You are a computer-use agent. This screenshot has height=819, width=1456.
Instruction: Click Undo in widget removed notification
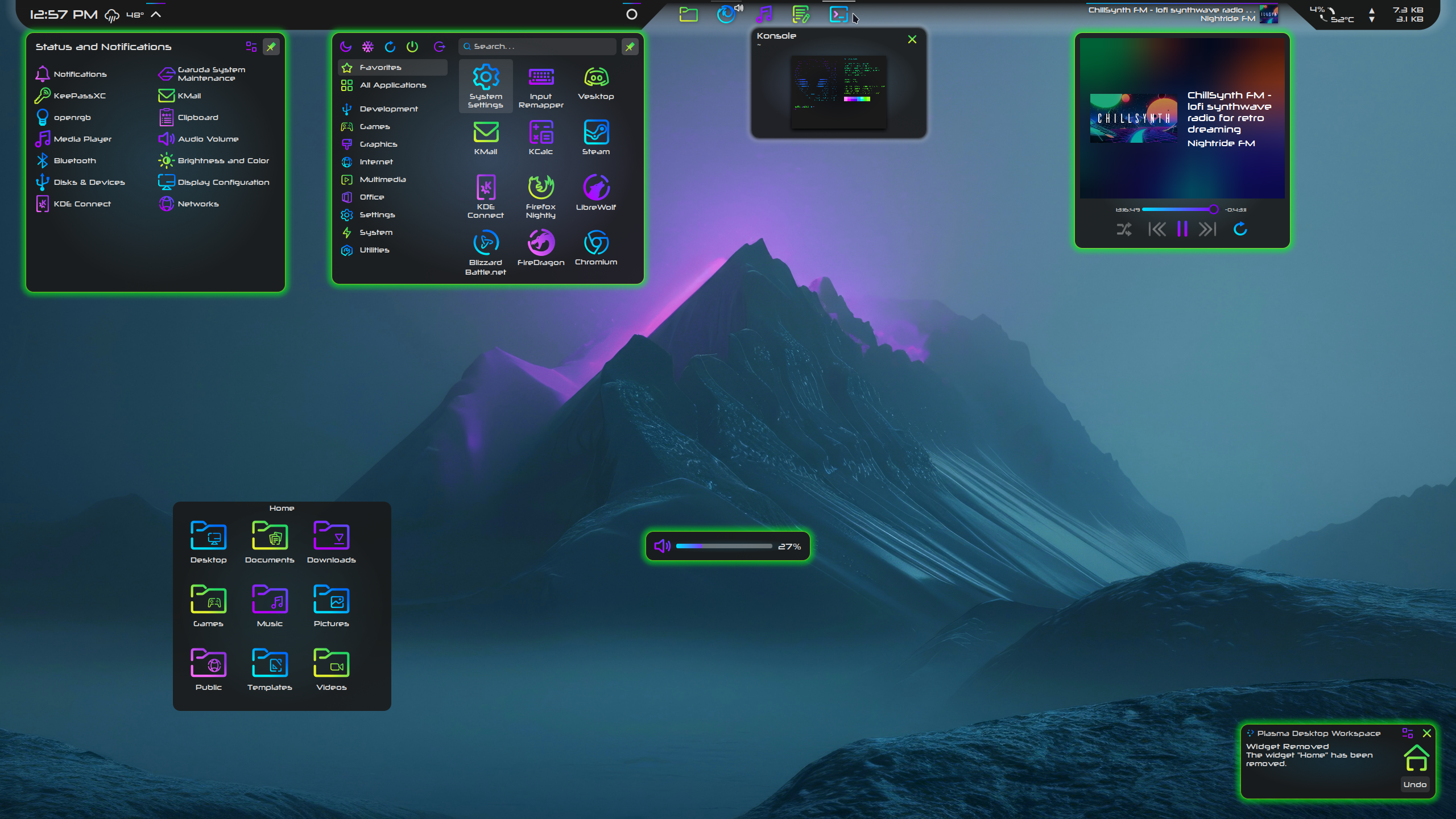click(1414, 784)
